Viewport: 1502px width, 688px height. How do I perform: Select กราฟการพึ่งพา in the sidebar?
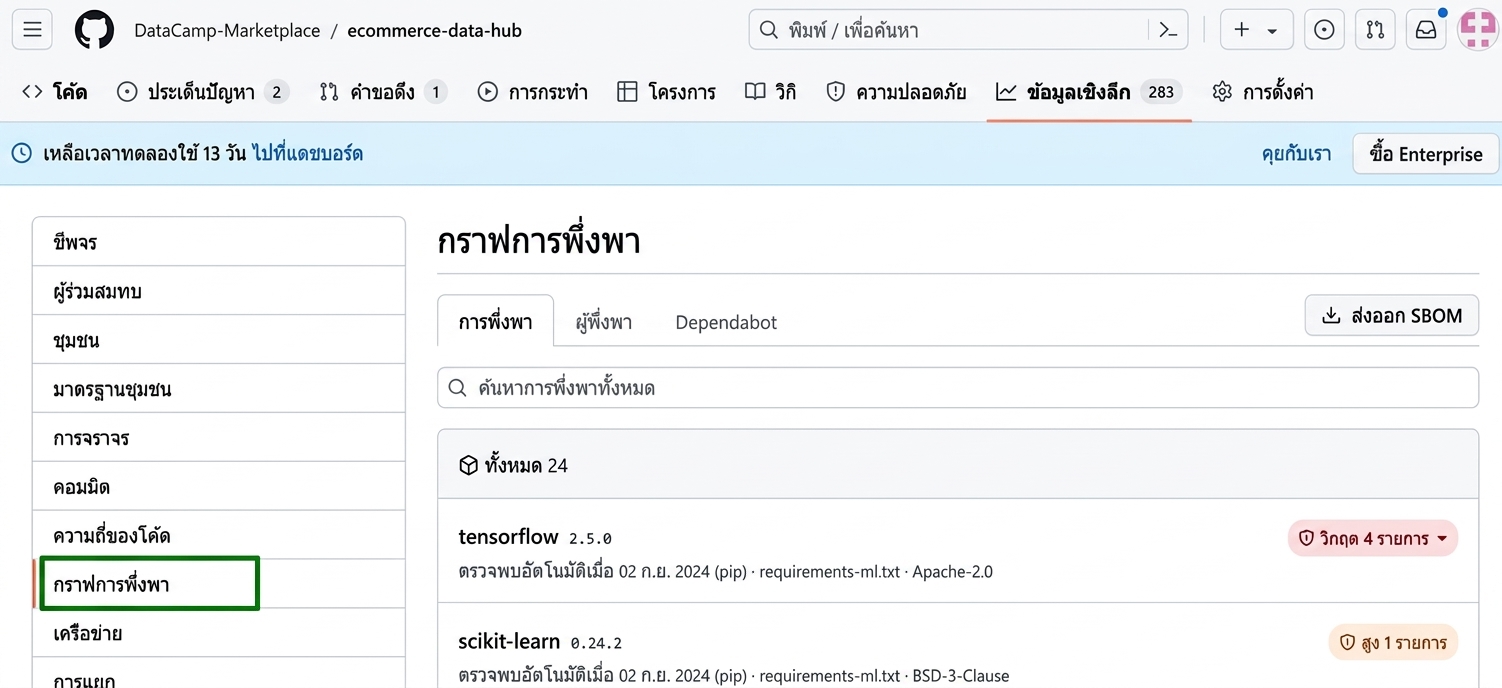(x=219, y=584)
